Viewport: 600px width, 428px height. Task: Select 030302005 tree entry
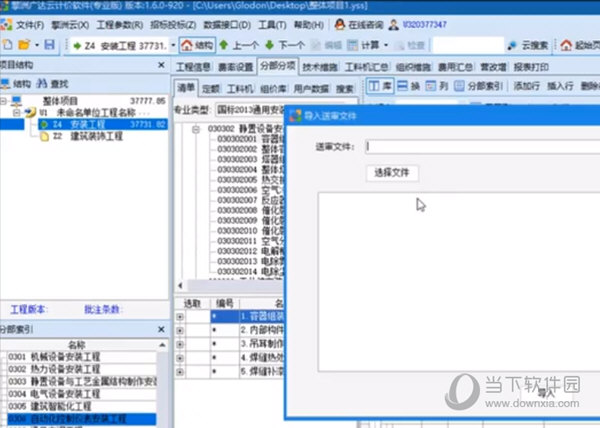pos(250,180)
